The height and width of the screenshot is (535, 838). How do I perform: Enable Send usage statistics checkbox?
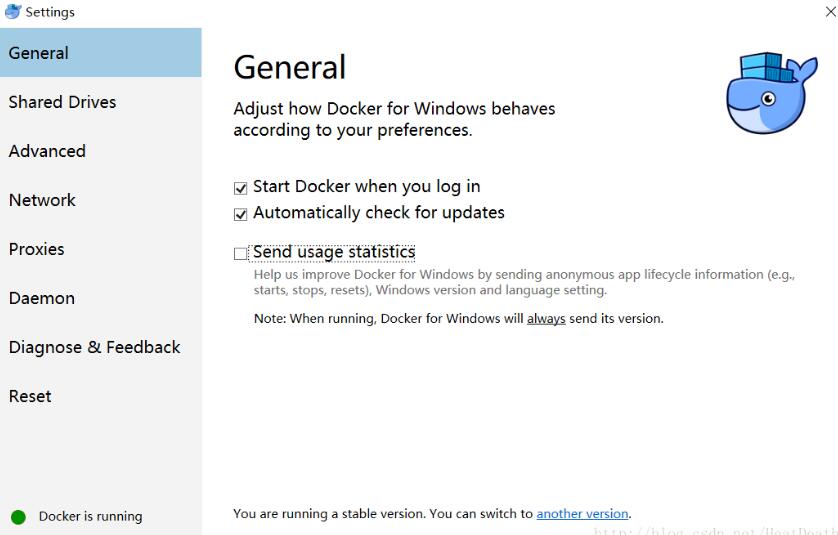coord(240,253)
